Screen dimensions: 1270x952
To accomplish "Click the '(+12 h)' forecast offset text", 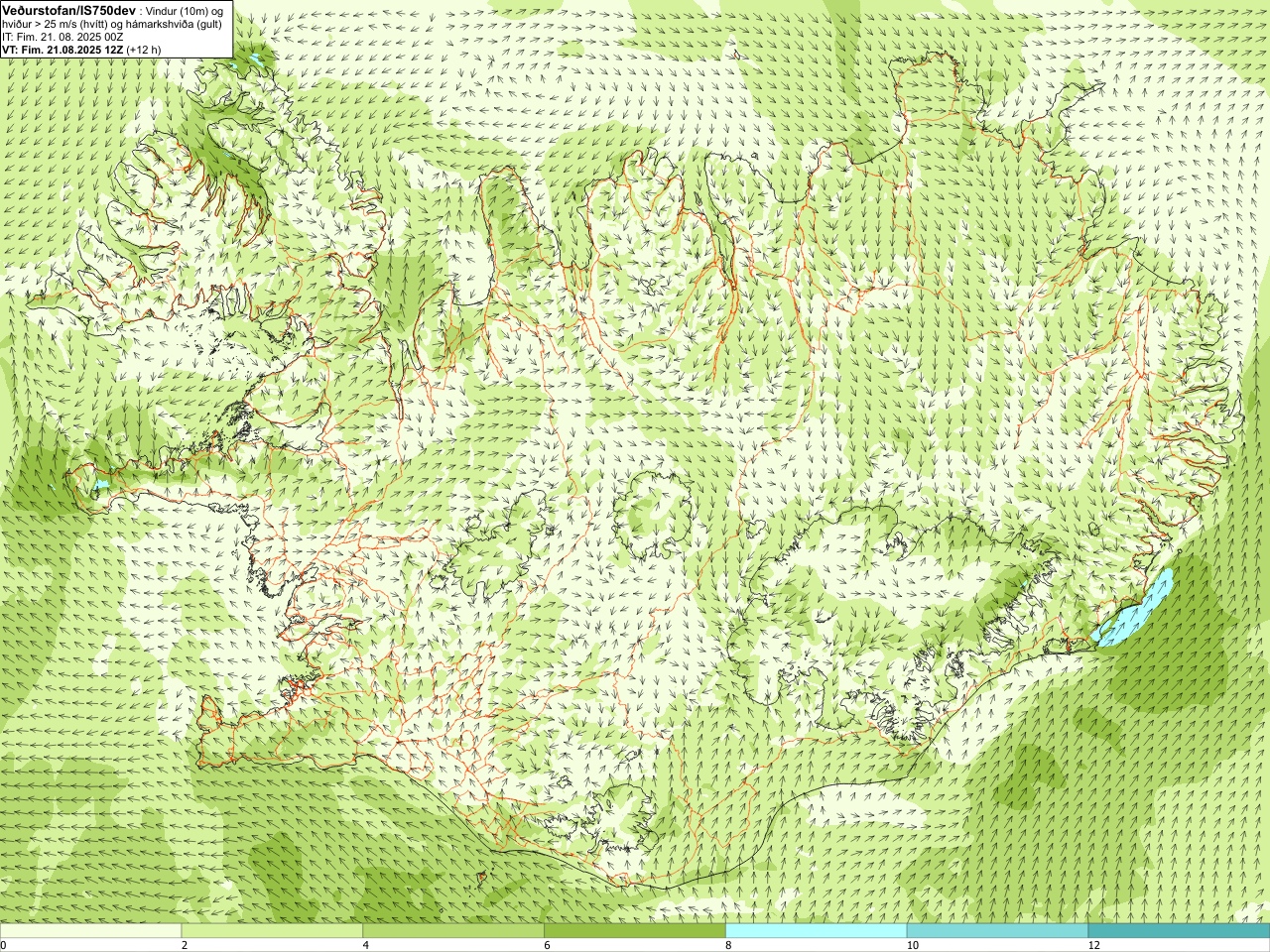I will coord(145,50).
